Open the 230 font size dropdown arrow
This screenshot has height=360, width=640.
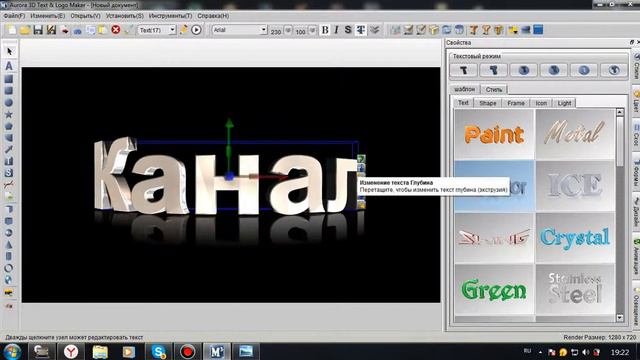click(288, 31)
